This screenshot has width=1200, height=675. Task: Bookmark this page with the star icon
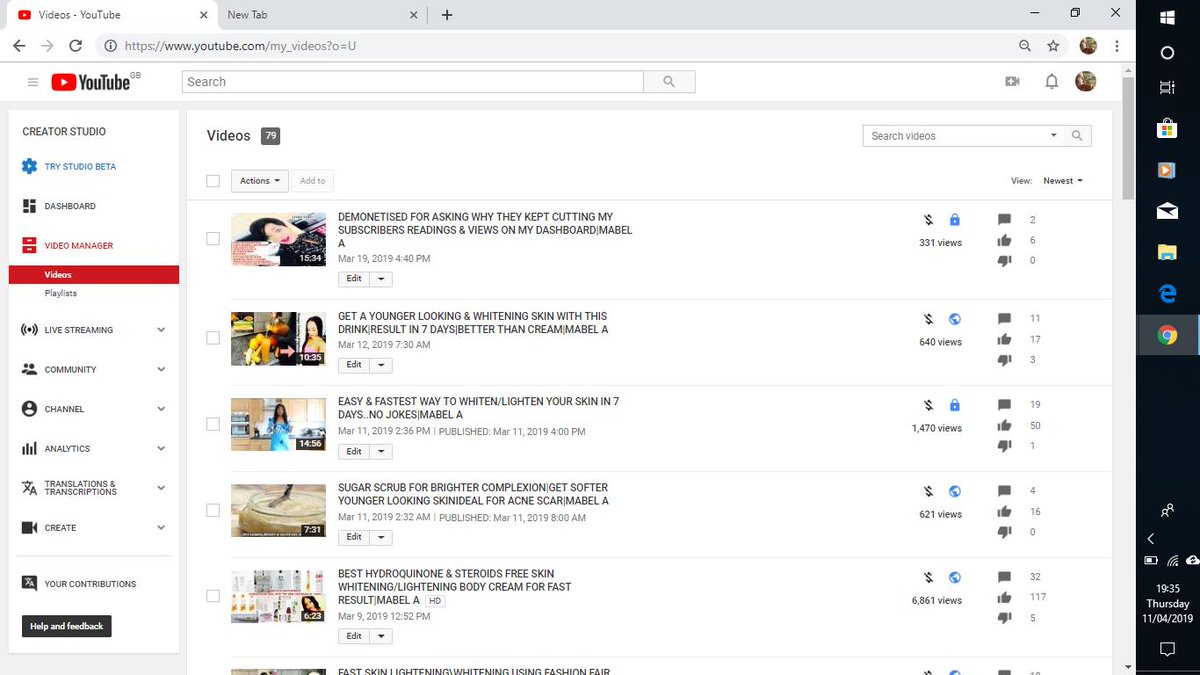pyautogui.click(x=1053, y=46)
